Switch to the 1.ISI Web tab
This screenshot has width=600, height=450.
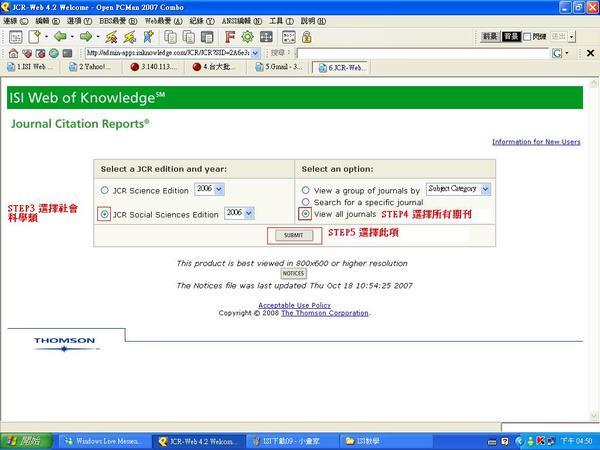pyautogui.click(x=31, y=67)
